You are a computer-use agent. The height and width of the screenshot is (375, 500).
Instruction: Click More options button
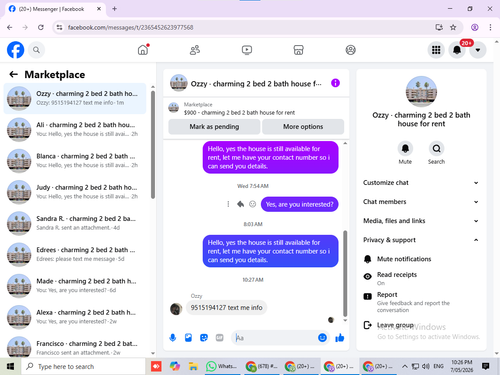coord(303,127)
